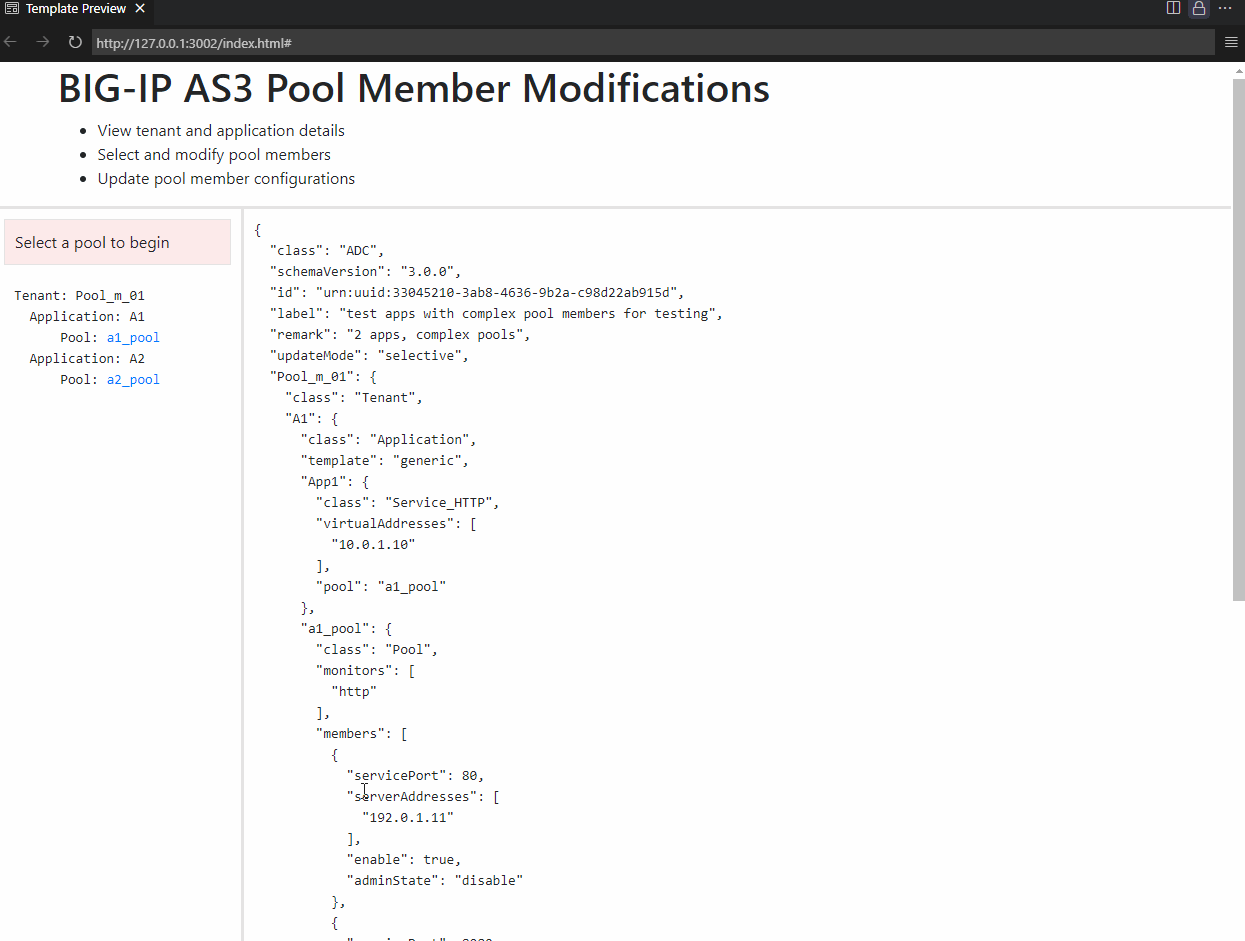Screen dimensions: 1245x941
Task: Go forward in the preview browser
Action: pyautogui.click(x=43, y=42)
